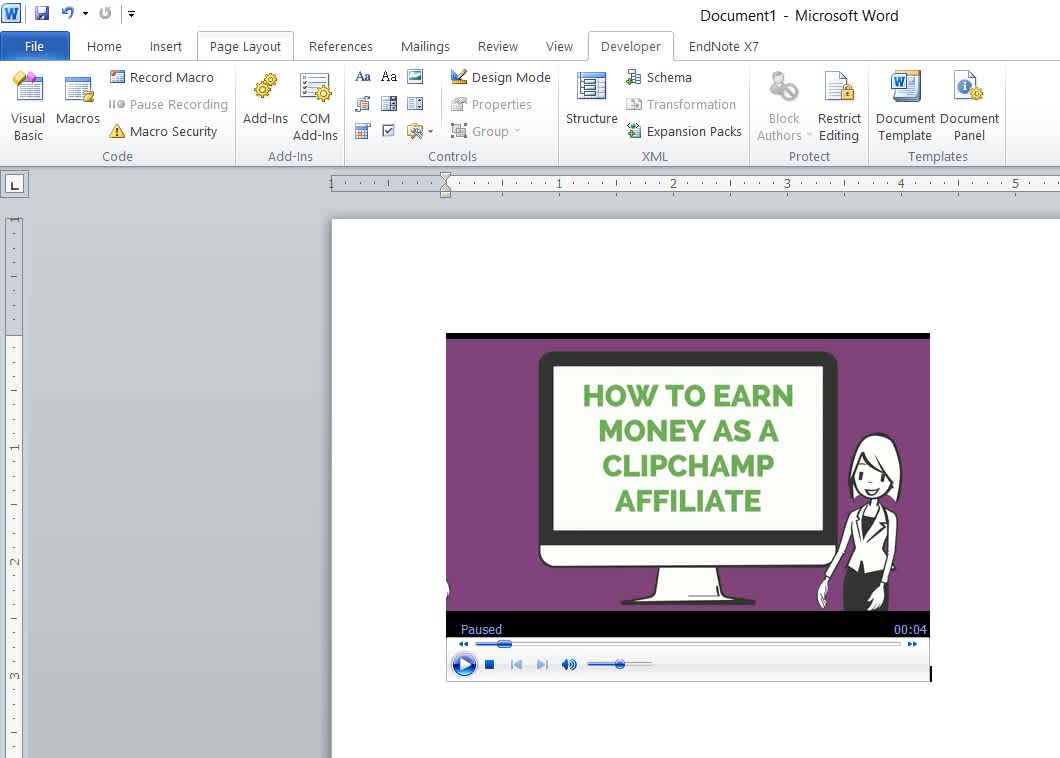Open Expansion Packs
This screenshot has width=1060, height=758.
pos(683,131)
